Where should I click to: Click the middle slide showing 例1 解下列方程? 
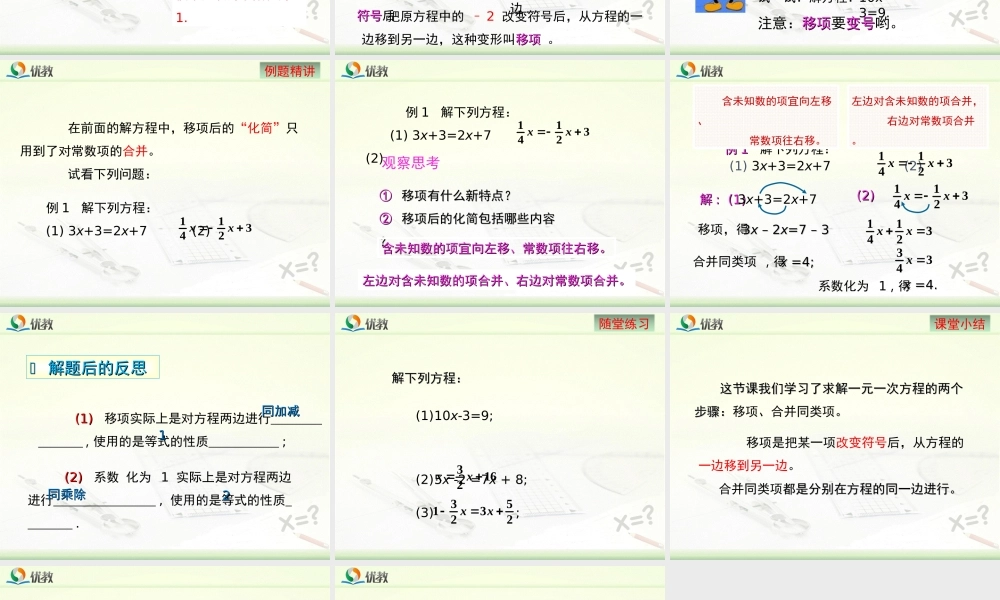pos(500,180)
